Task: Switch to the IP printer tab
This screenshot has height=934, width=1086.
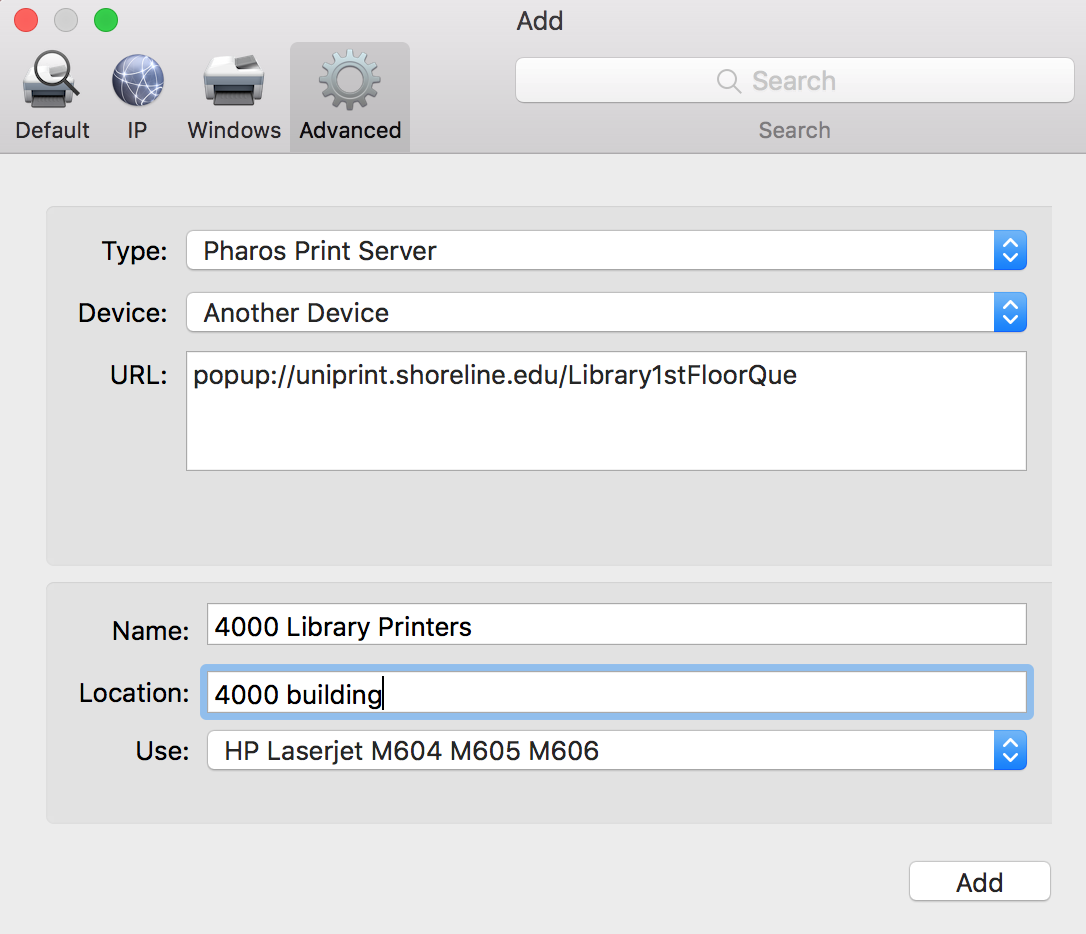Action: tap(137, 96)
